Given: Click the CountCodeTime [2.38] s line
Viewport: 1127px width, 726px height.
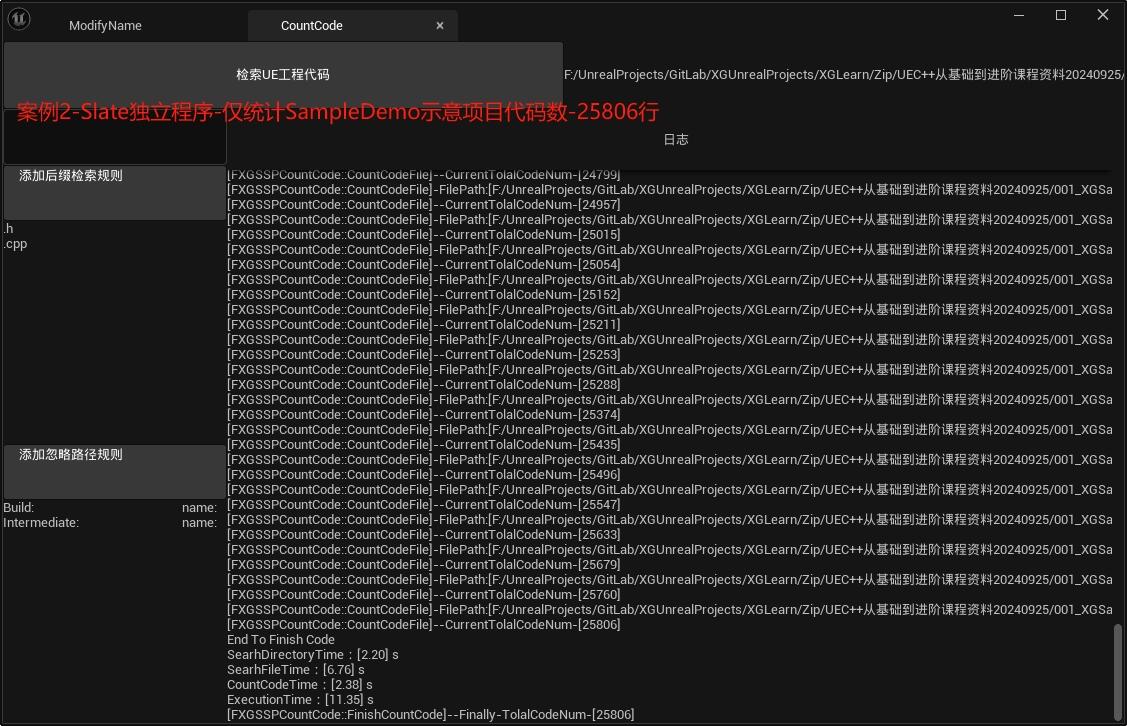Looking at the screenshot, I should coord(300,685).
